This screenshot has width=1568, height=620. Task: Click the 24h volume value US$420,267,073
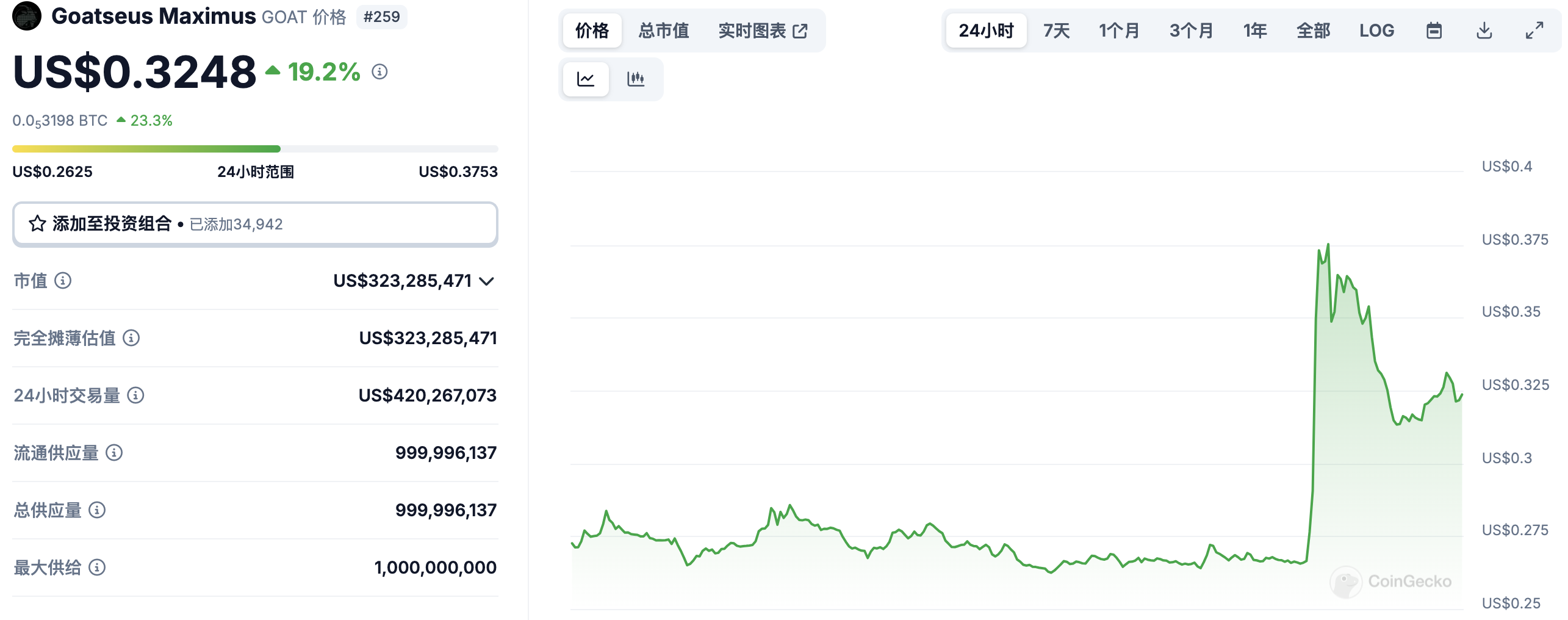click(428, 395)
